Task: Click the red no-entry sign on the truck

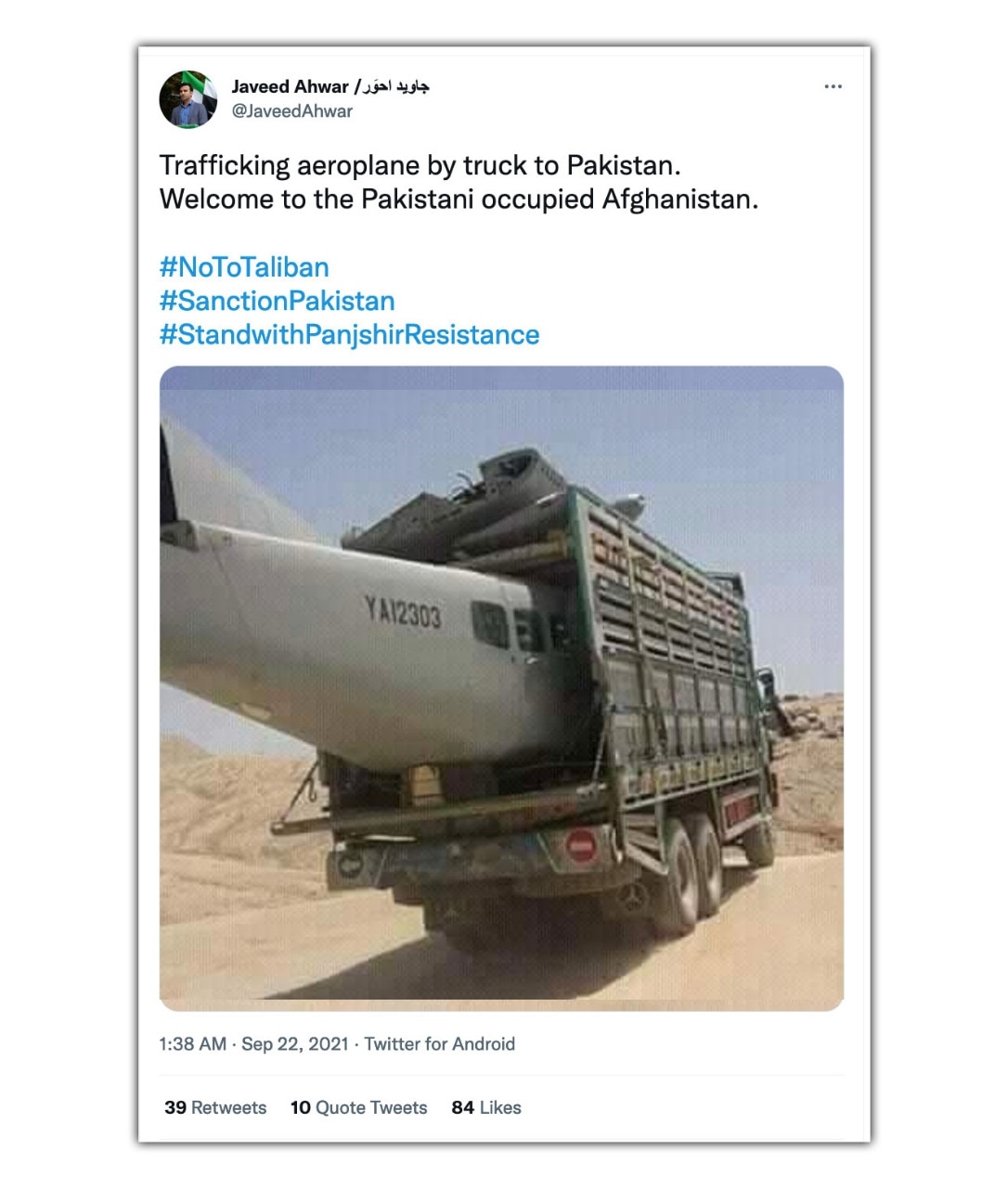Action: 581,846
